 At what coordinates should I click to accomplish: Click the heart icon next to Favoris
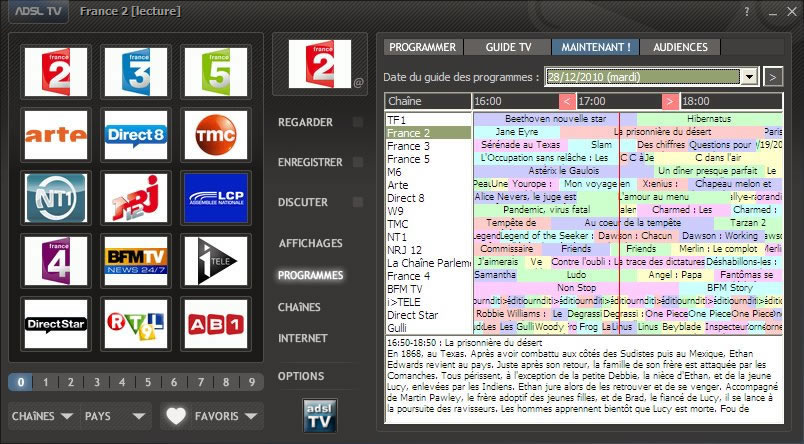click(176, 416)
